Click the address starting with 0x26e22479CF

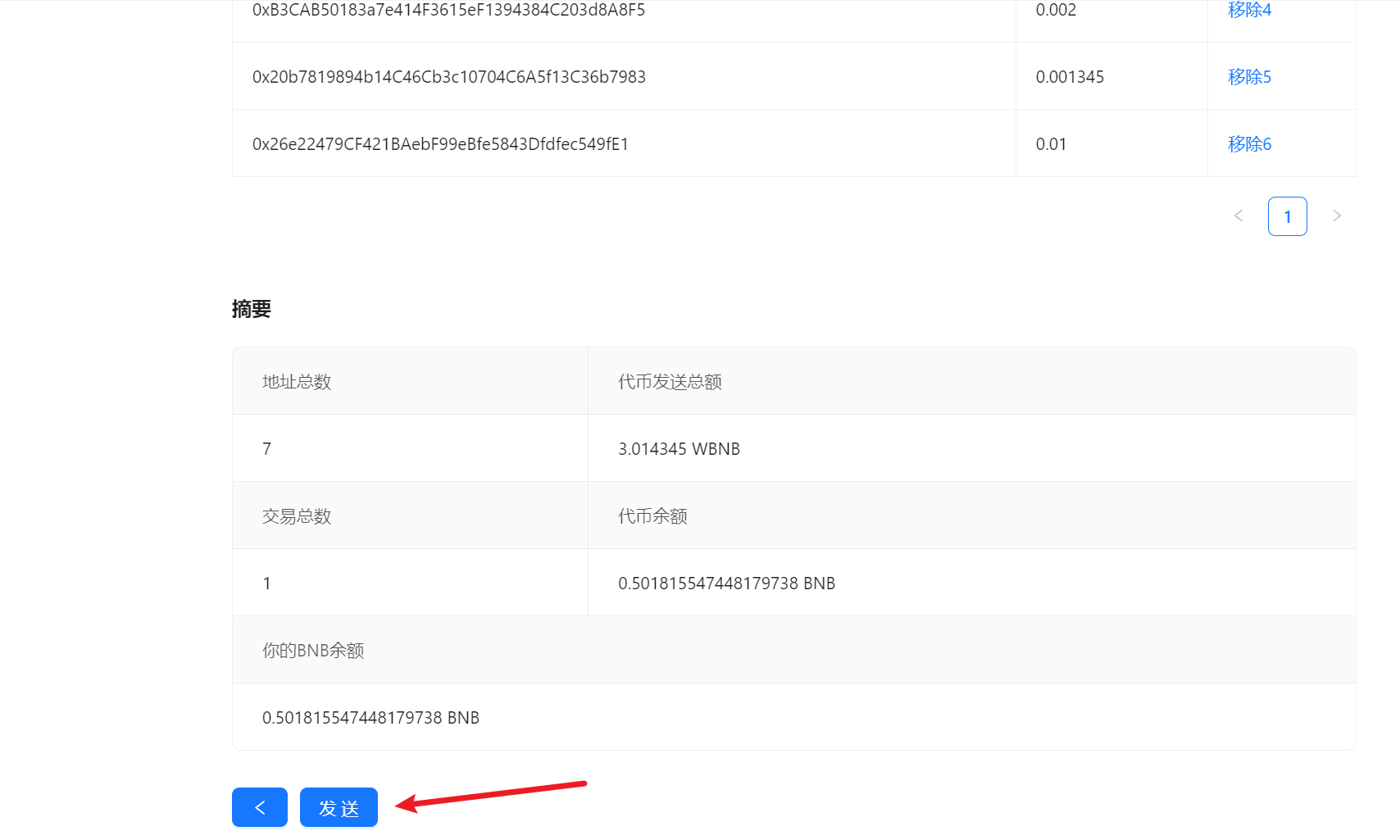click(x=440, y=144)
